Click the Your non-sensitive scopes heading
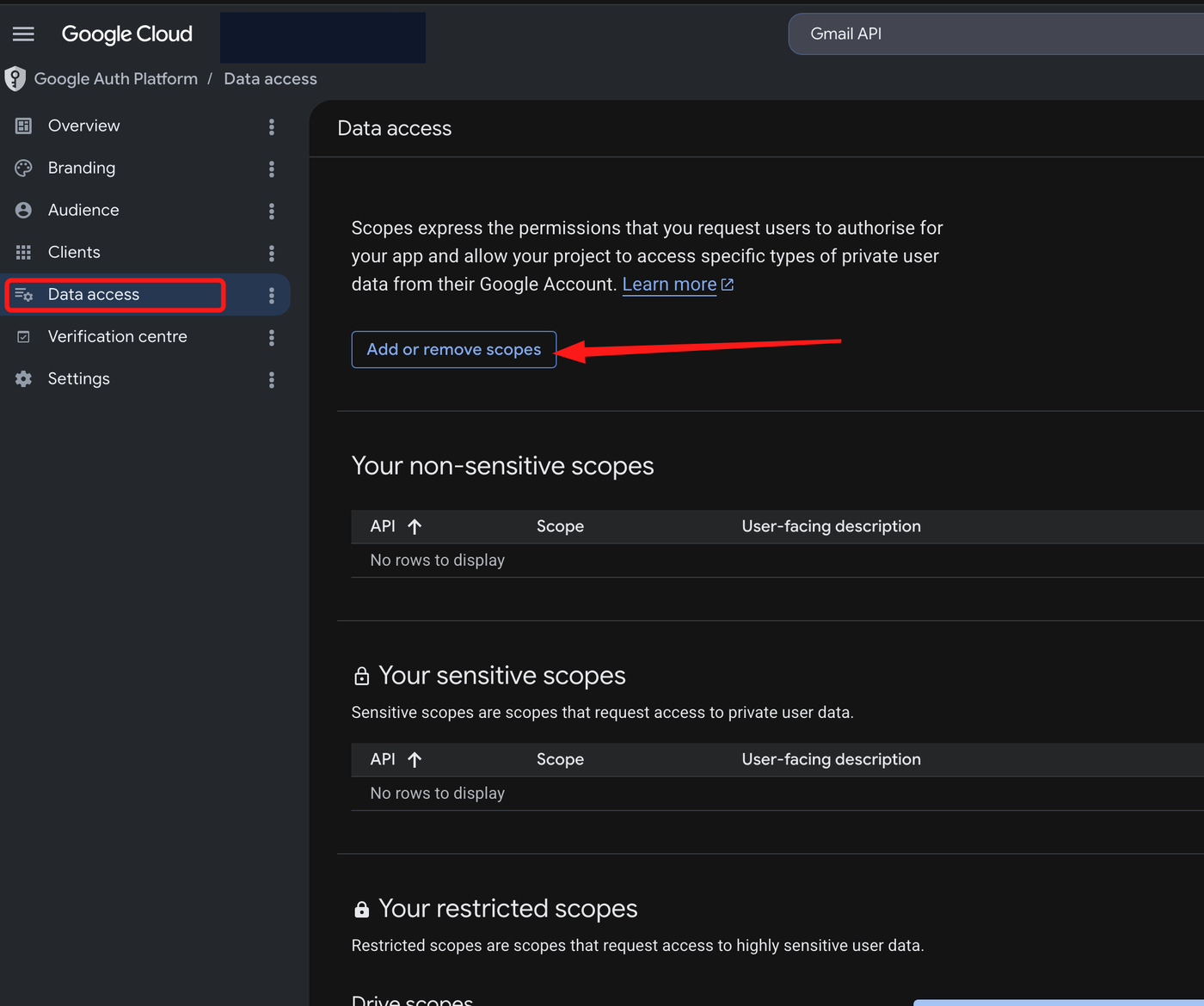Screen dimensions: 1204x1006 502,466
